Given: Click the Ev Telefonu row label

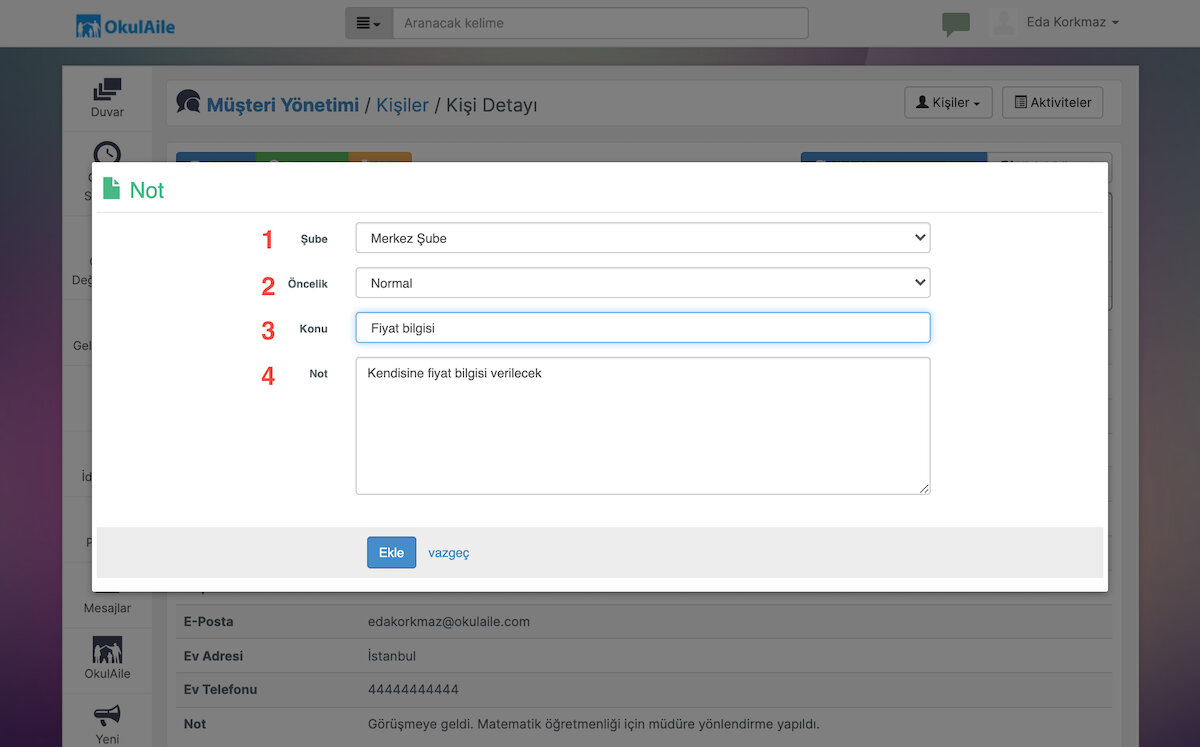Looking at the screenshot, I should (x=221, y=690).
